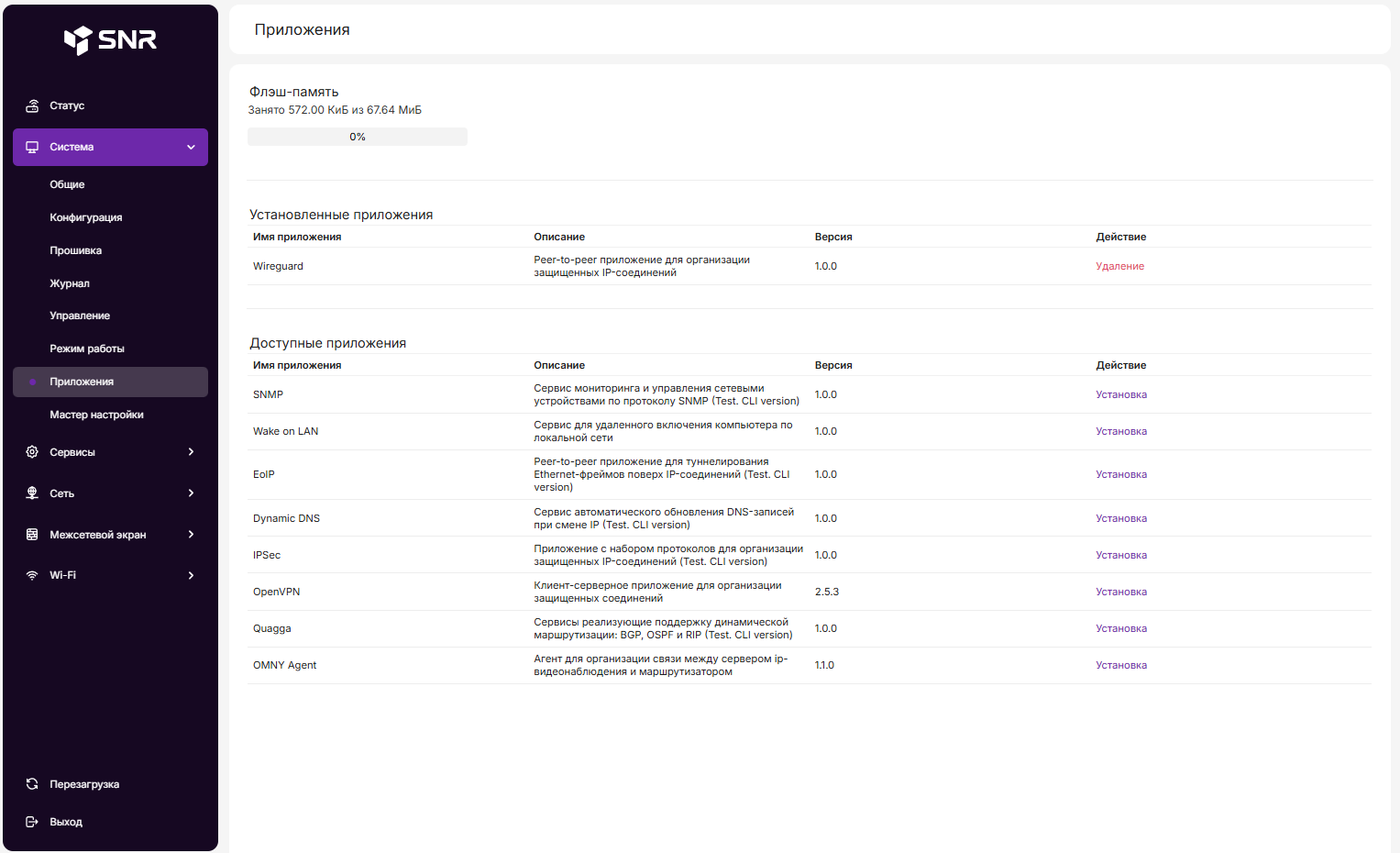Image resolution: width=1400 pixels, height=853 pixels.
Task: Expand the Межсетевой экран submenu arrow
Action: [191, 535]
